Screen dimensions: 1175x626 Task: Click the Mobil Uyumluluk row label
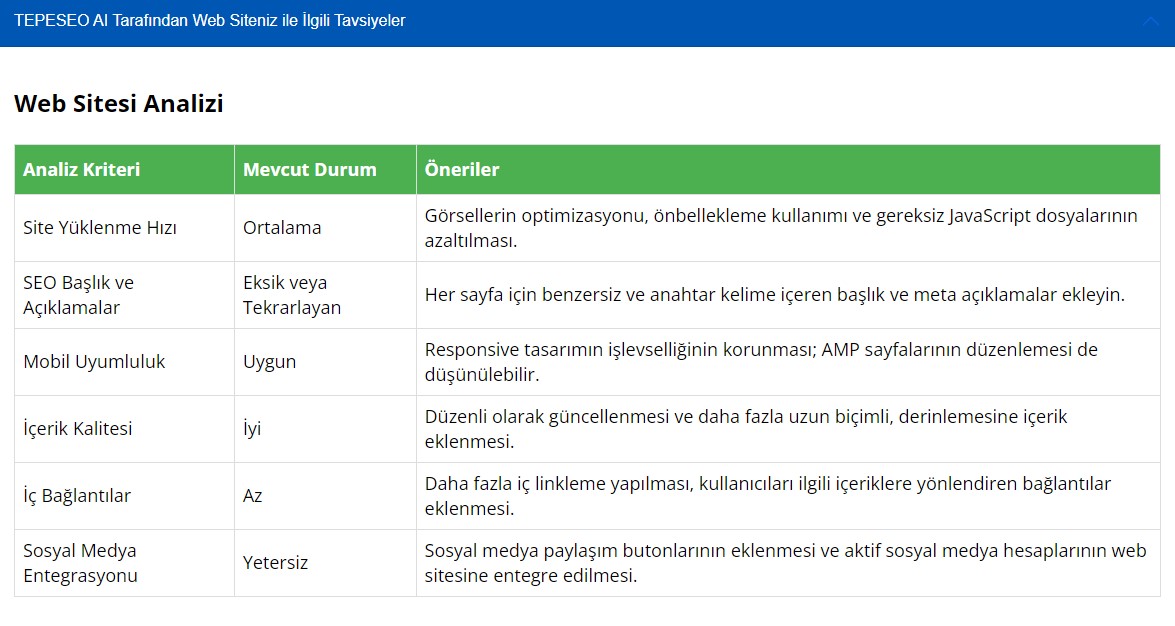94,362
